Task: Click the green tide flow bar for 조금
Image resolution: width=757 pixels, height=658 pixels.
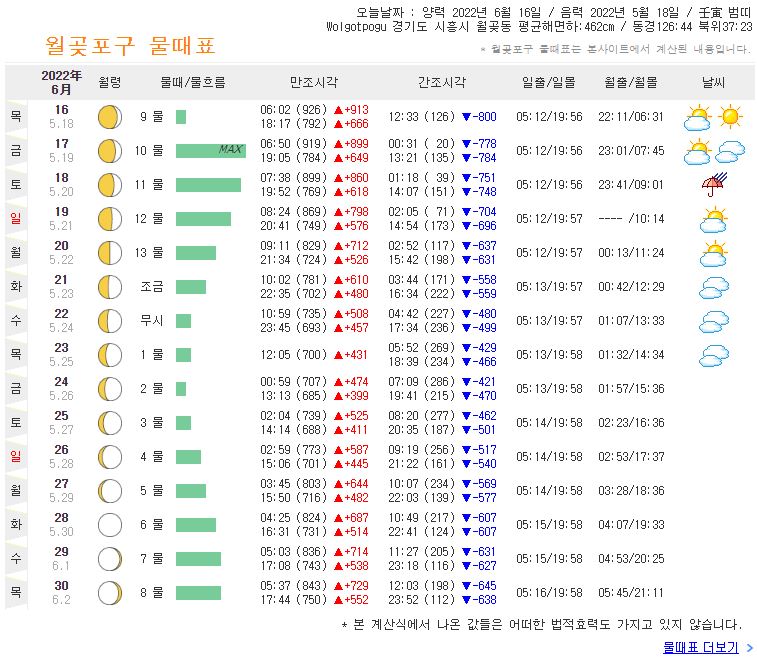Action: coord(191,287)
